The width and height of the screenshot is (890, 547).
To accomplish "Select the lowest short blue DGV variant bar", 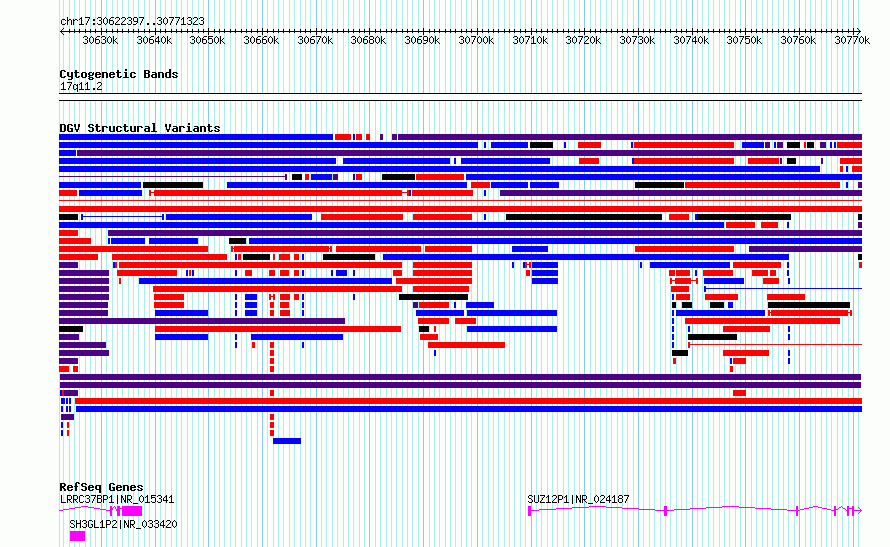I will 287,441.
